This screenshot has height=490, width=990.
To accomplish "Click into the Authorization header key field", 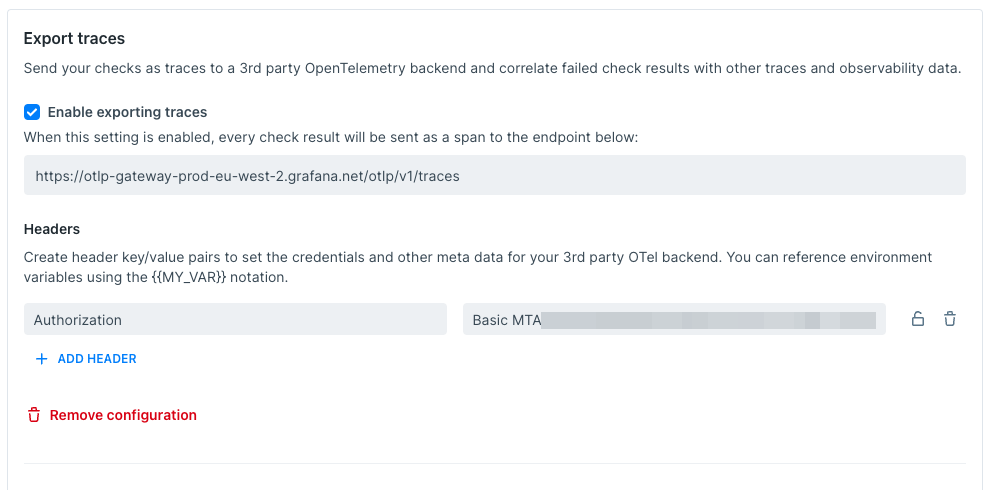I will coord(235,320).
